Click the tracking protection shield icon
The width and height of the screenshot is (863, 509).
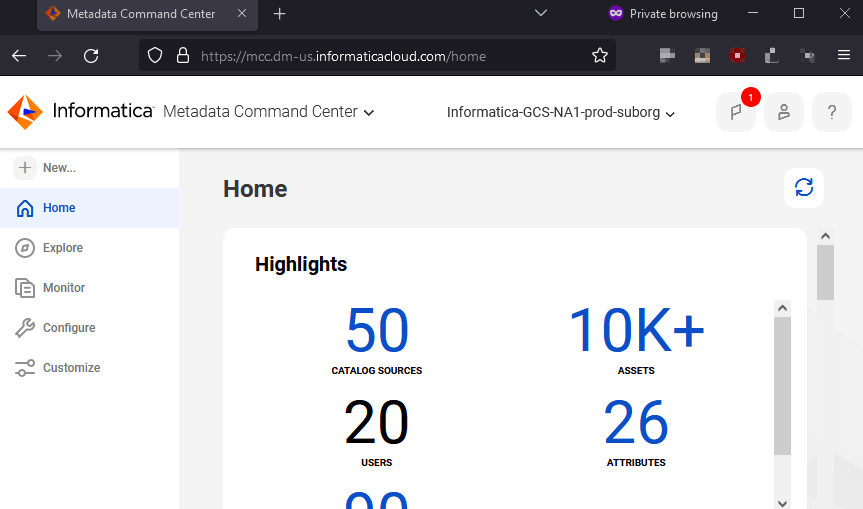(155, 56)
